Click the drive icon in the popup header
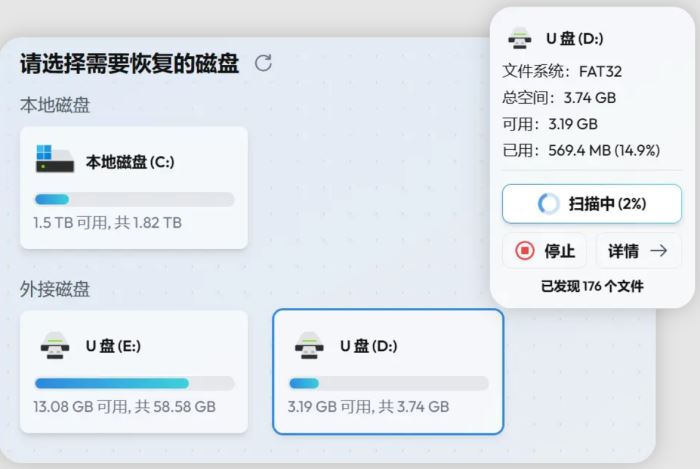Screen dimensions: 700x469 coord(519,40)
